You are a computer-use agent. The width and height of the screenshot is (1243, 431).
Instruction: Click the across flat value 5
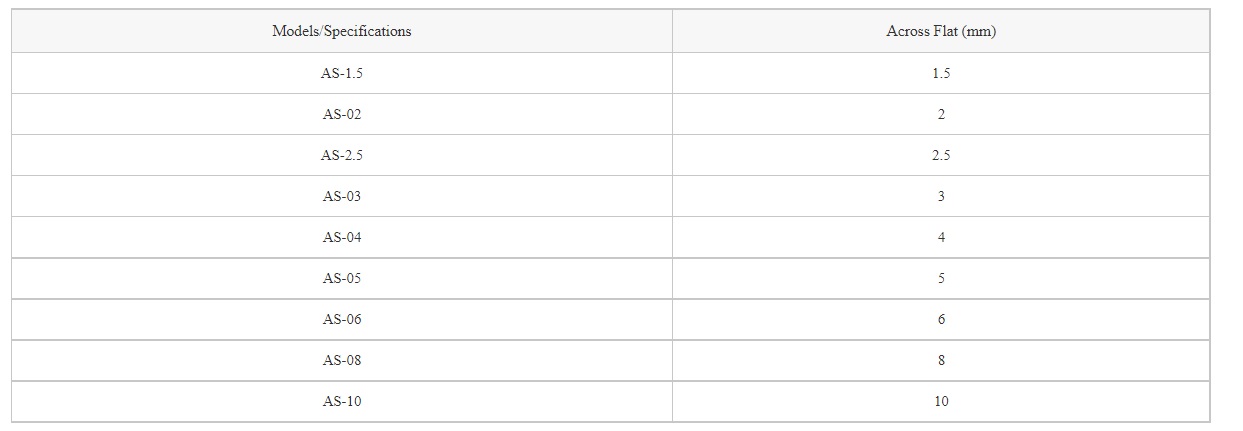941,278
